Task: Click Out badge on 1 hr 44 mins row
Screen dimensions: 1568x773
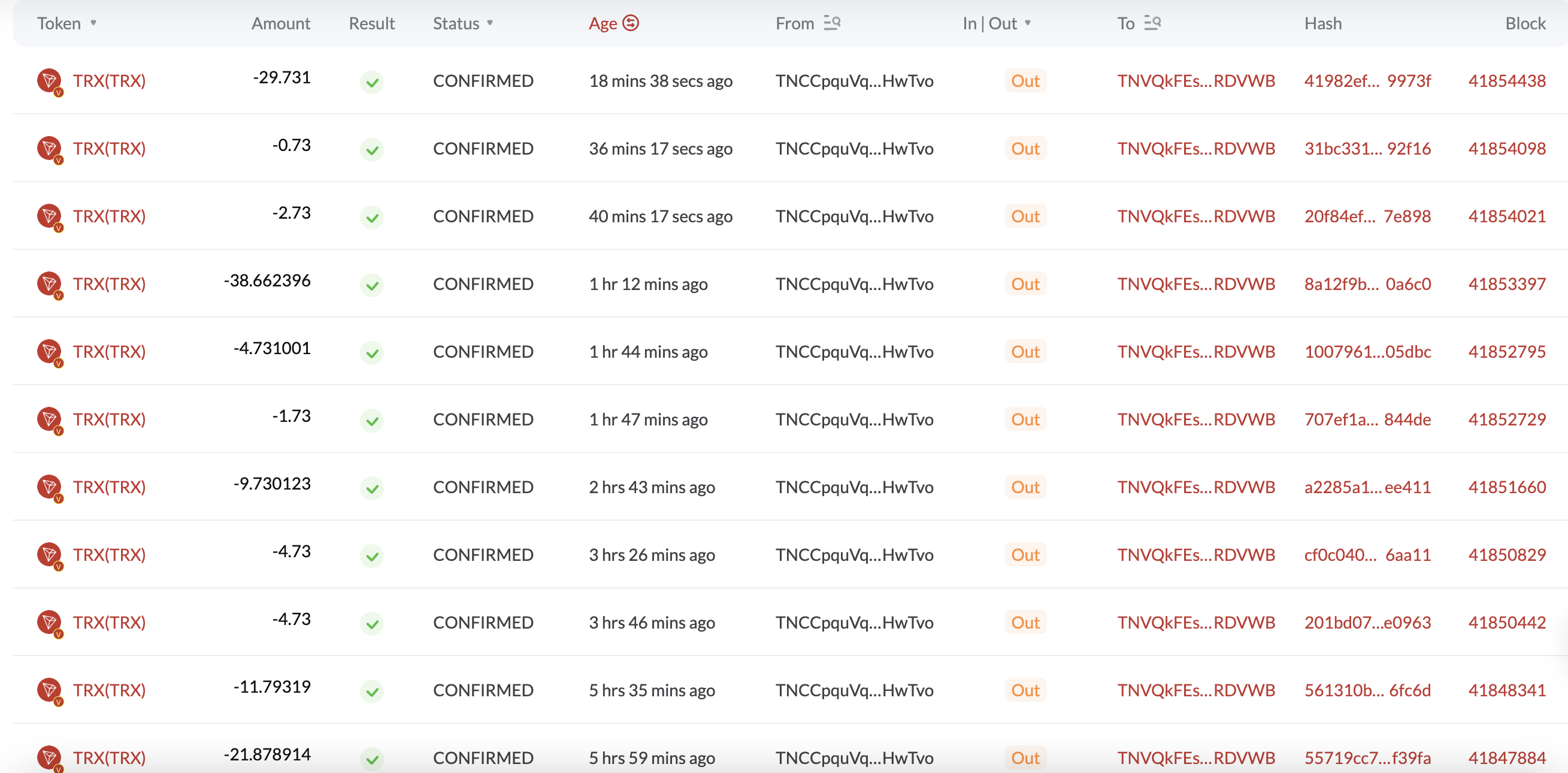Action: click(1025, 352)
